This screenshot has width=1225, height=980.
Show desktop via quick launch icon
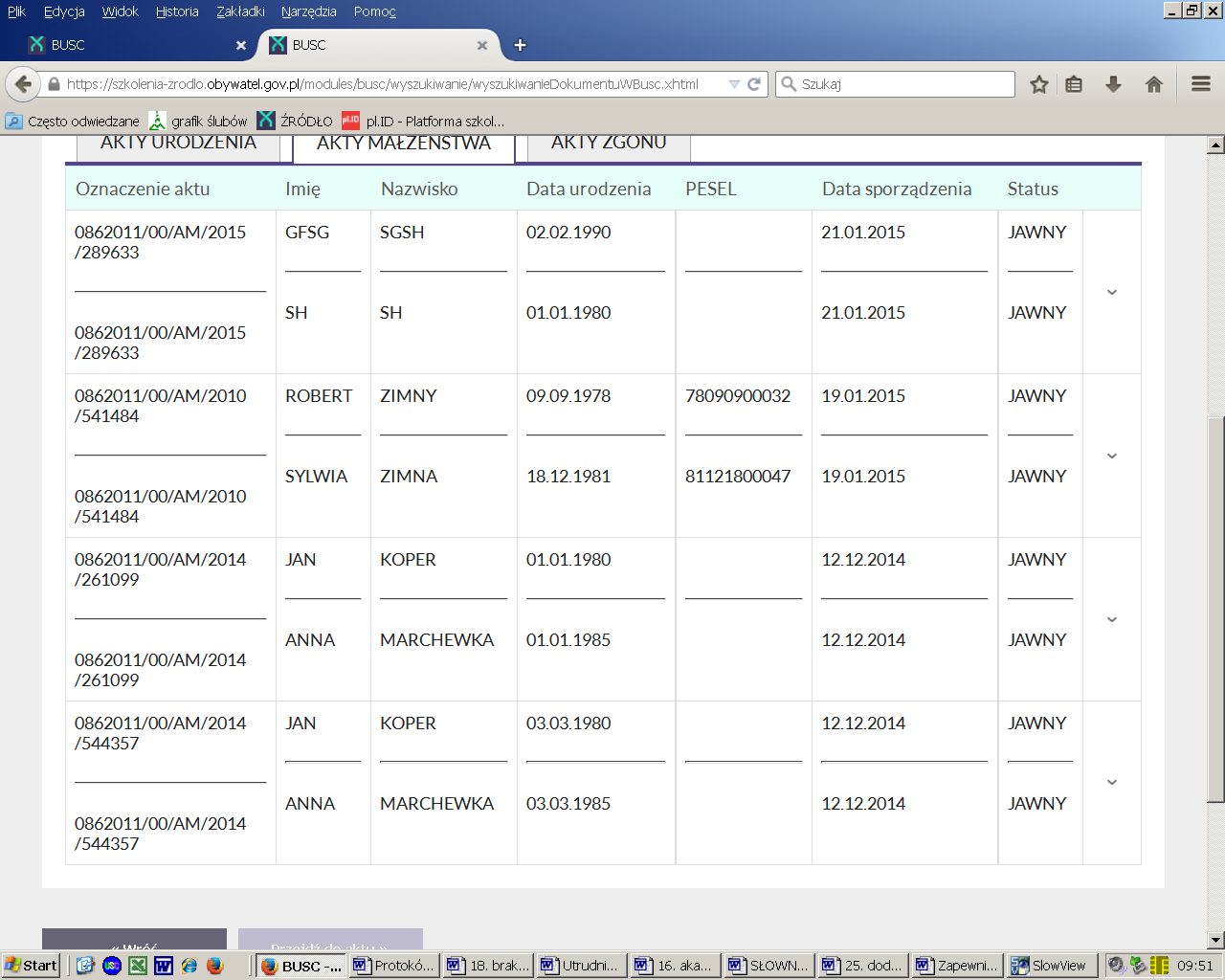(85, 966)
